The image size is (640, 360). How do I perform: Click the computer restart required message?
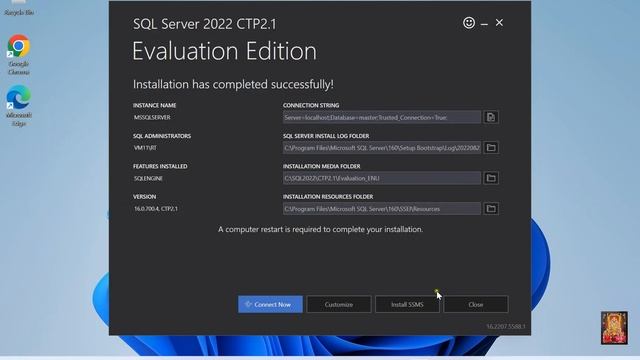tap(320, 229)
